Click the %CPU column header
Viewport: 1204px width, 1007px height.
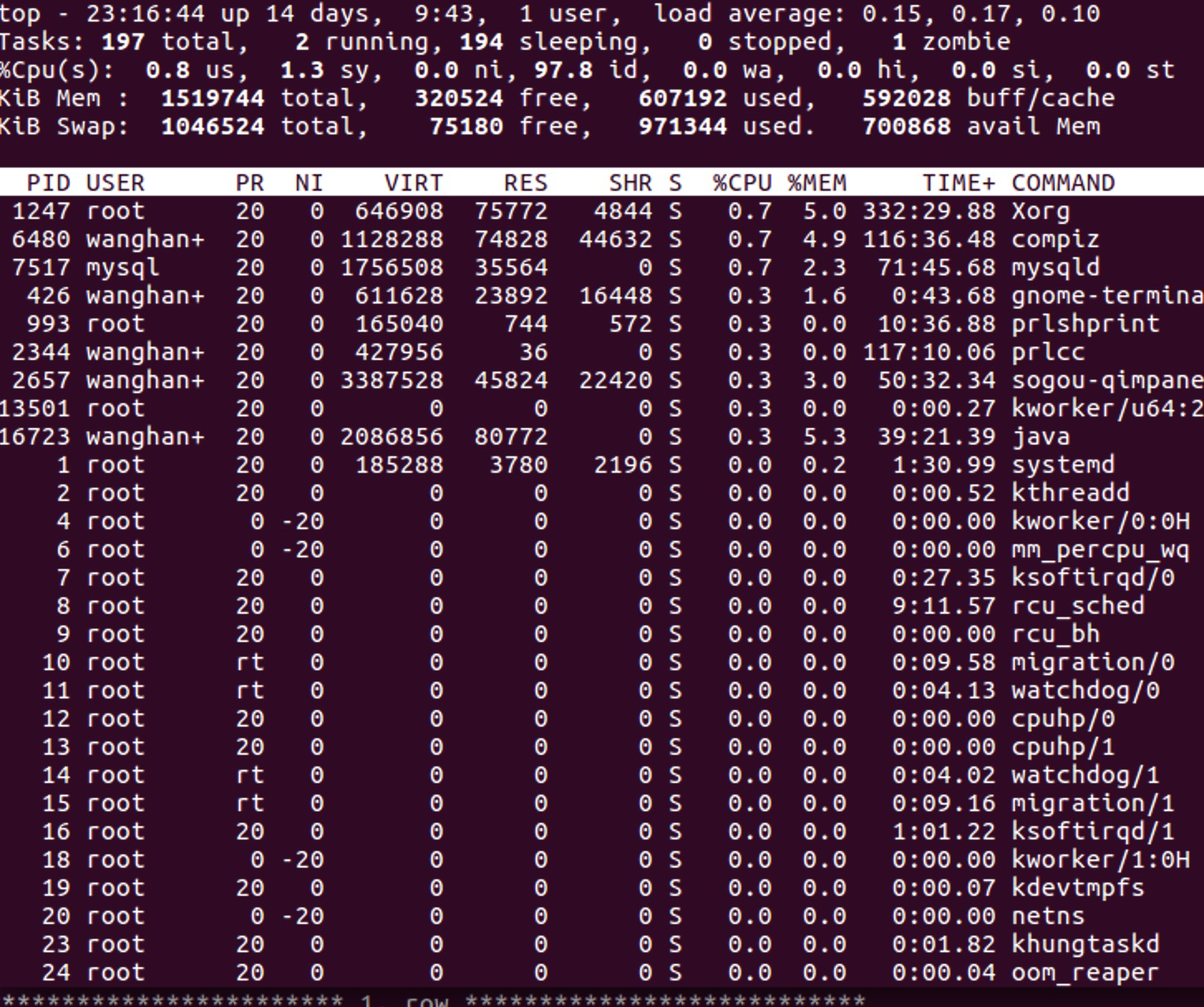pyautogui.click(x=742, y=182)
